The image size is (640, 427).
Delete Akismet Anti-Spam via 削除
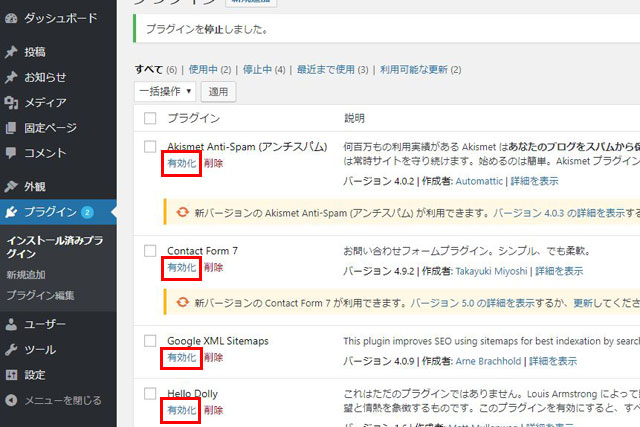click(213, 163)
